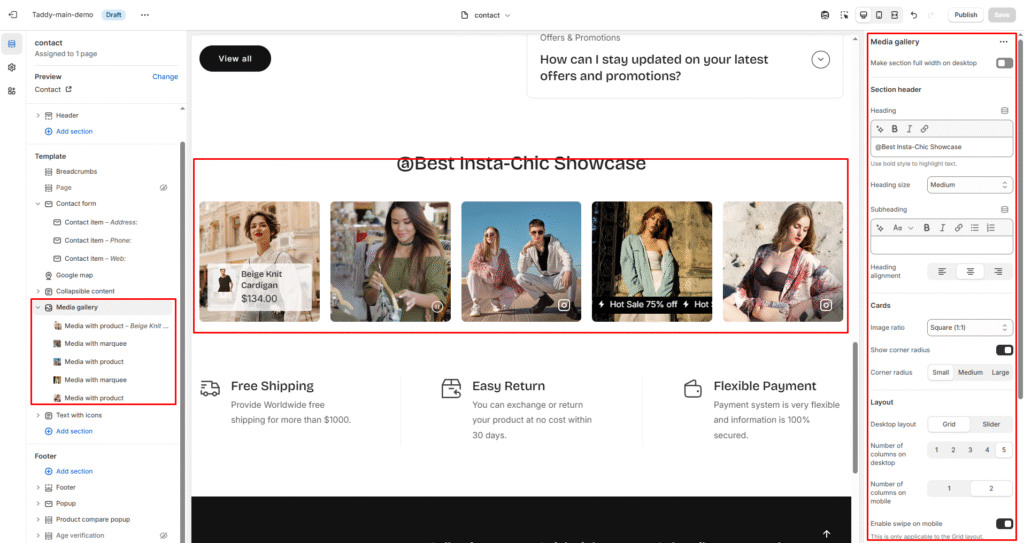Toggle Enable swipe on mobile

point(1003,523)
